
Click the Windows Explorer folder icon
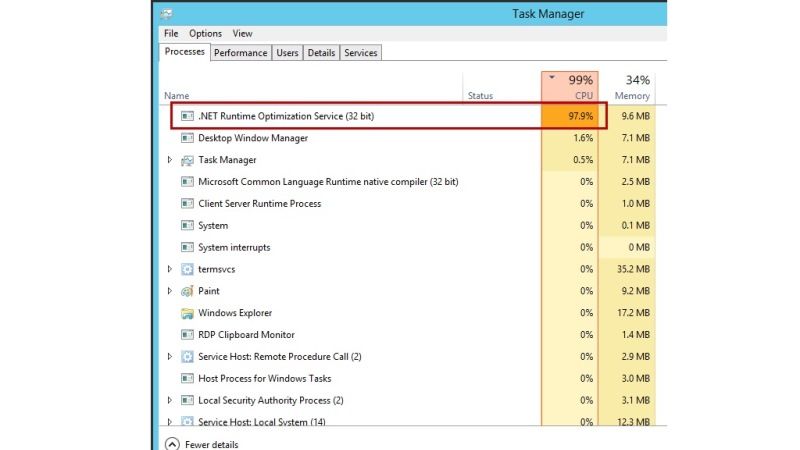[187, 313]
